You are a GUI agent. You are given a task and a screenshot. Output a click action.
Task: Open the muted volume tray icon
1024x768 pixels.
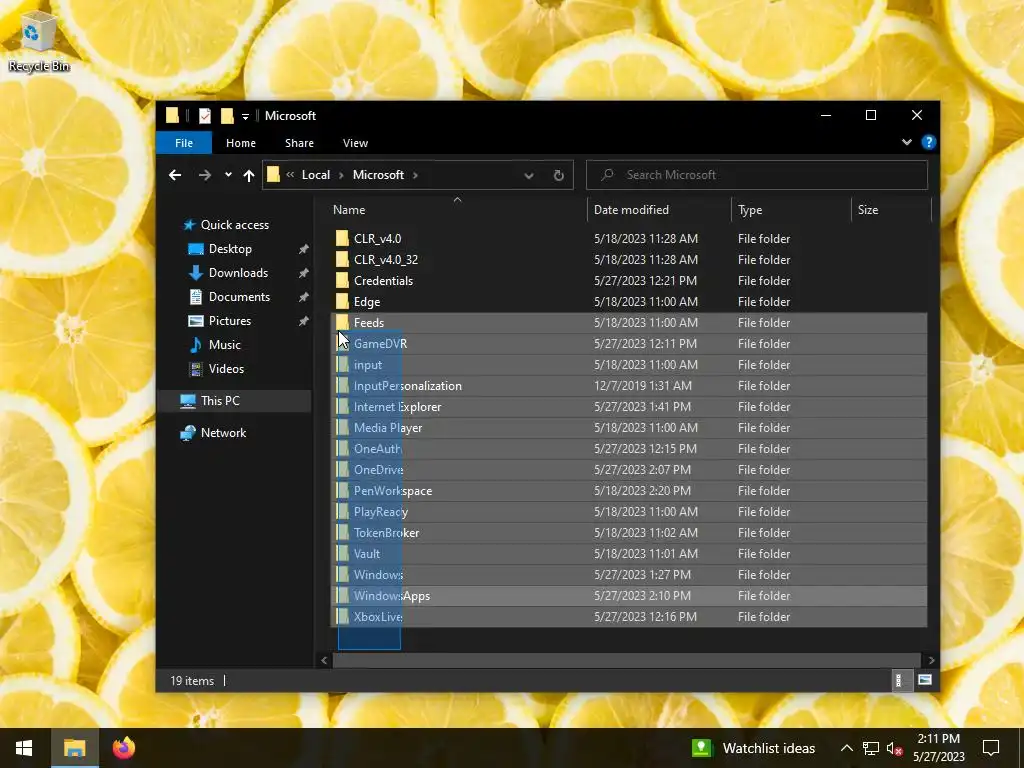[894, 748]
